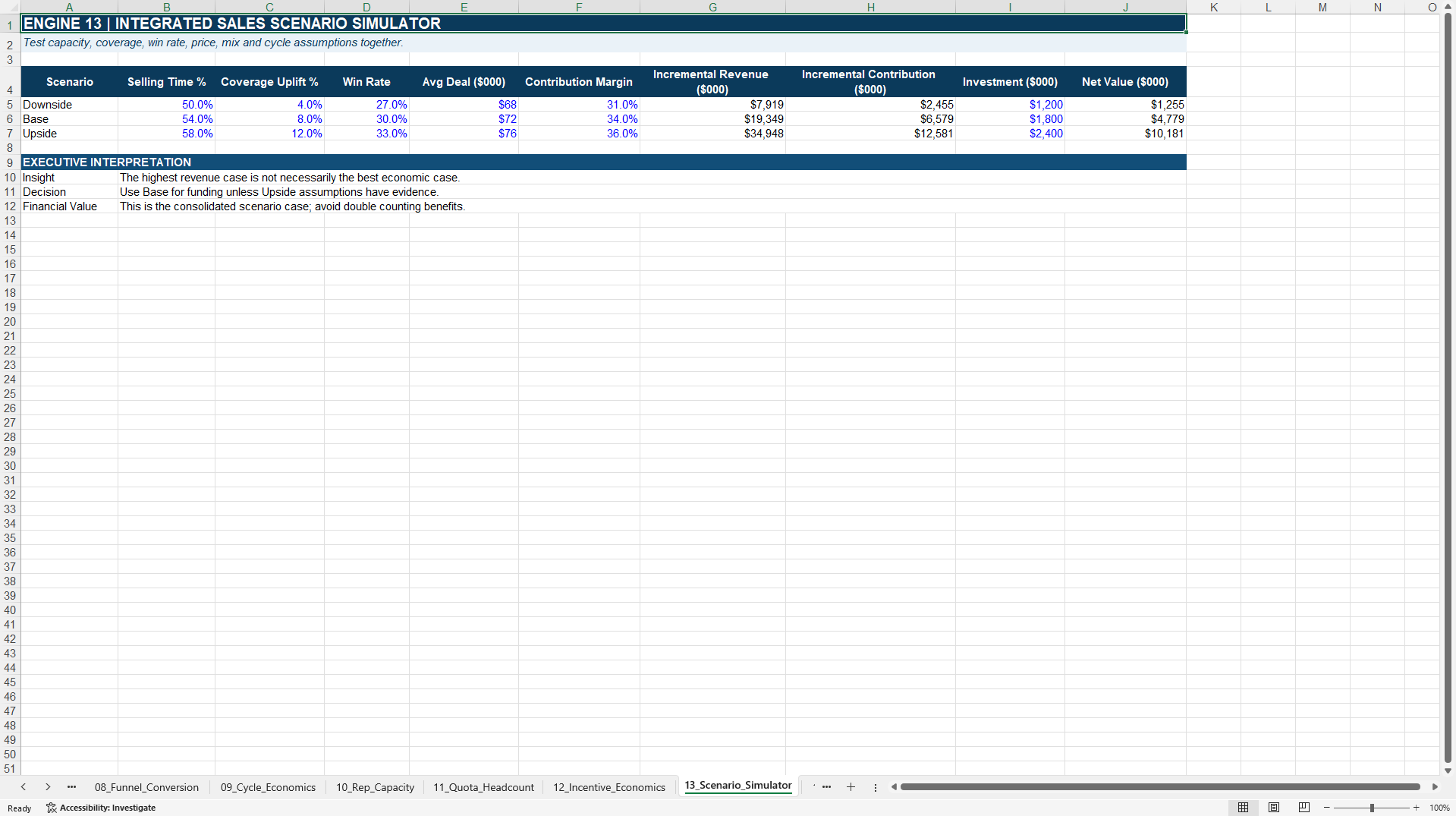This screenshot has height=816, width=1456.
Task: Select the Insight label cell
Action: [69, 178]
